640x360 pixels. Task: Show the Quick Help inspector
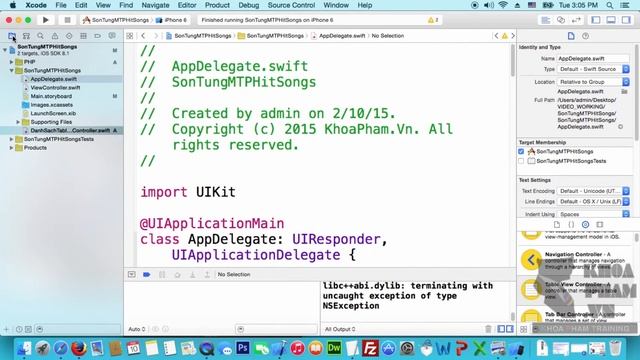585,36
